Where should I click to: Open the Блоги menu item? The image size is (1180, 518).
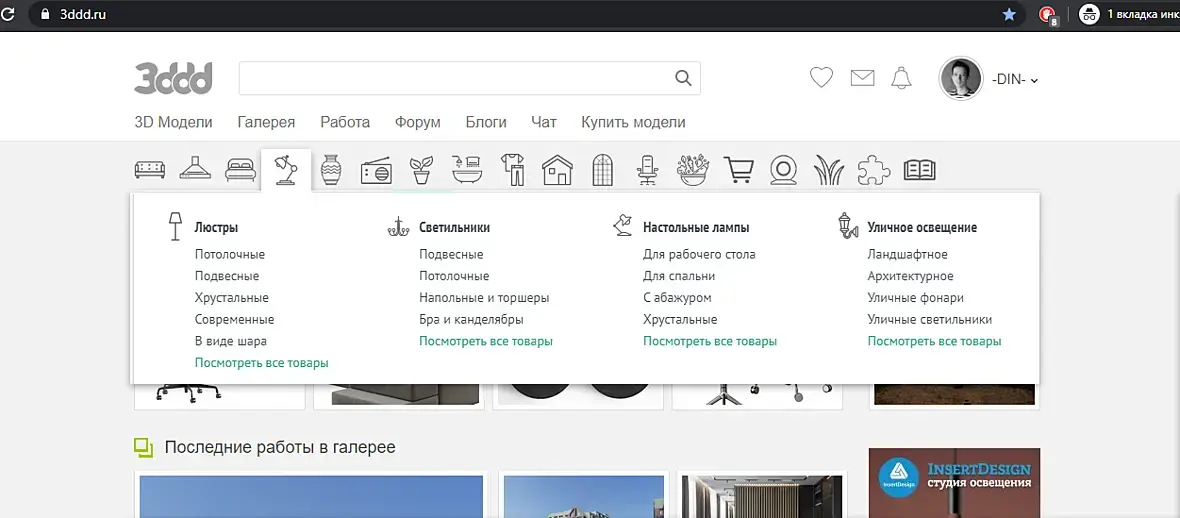(x=486, y=122)
